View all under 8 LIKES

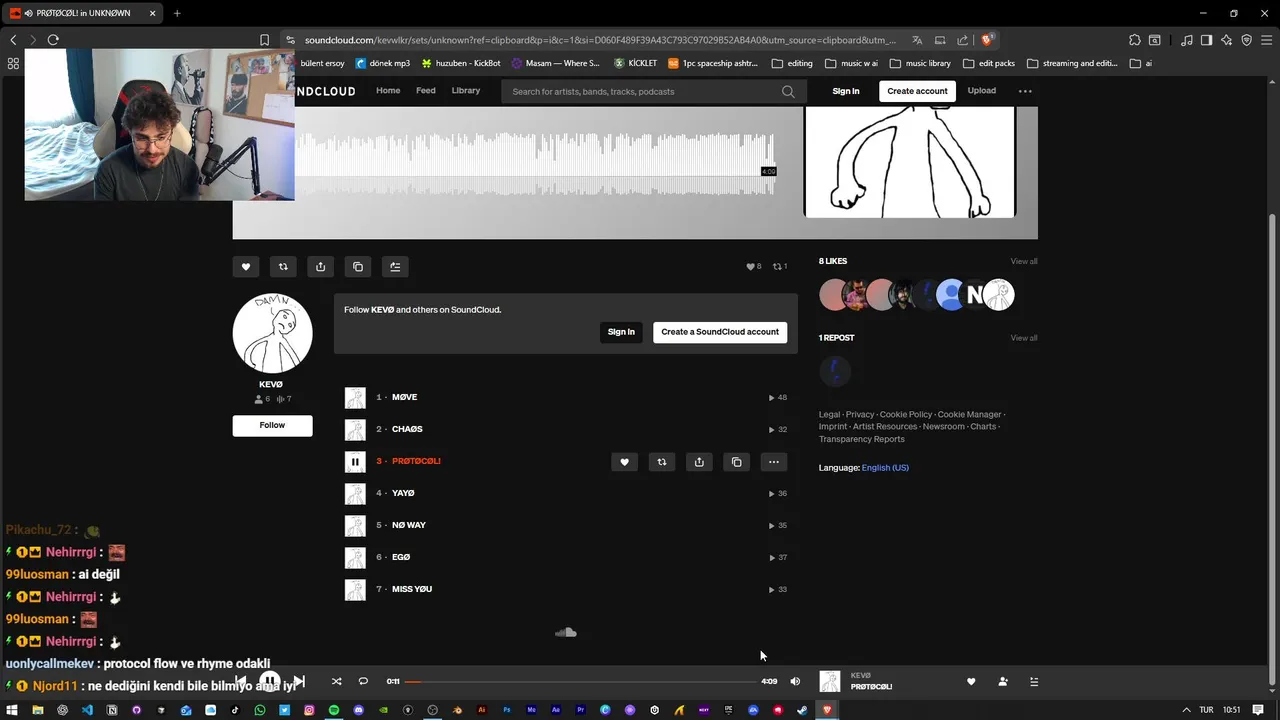pos(1024,262)
